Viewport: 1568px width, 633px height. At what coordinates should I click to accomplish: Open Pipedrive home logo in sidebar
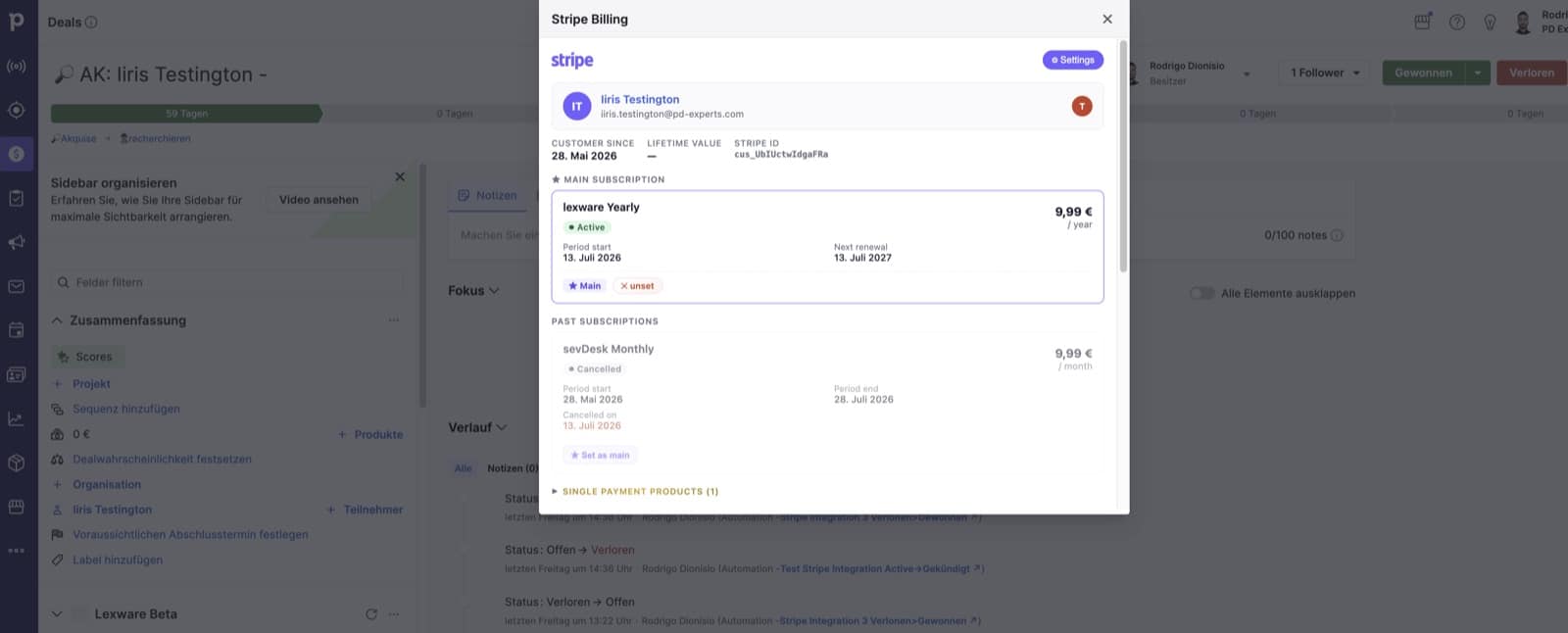[17, 21]
